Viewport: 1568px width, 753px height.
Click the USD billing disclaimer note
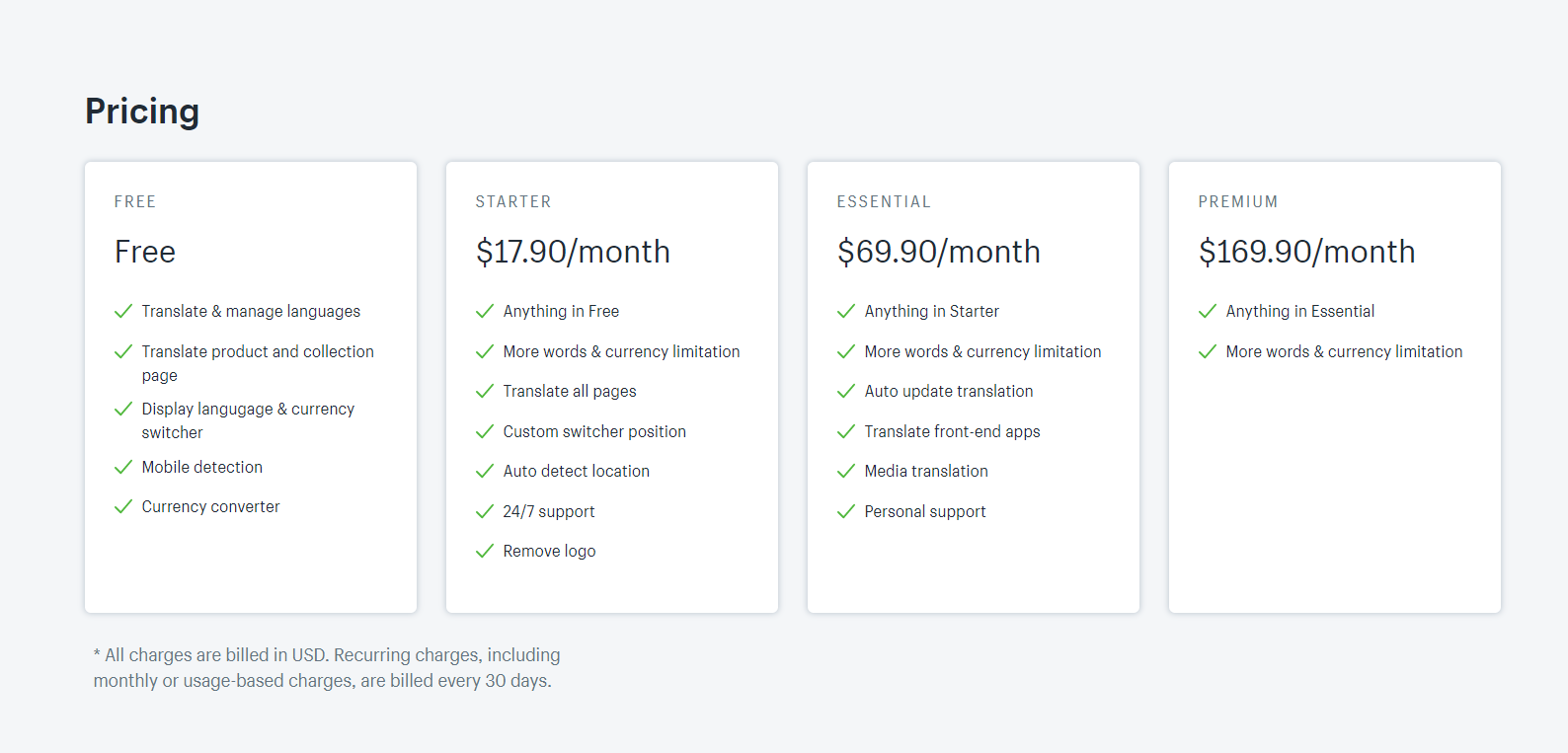tap(327, 668)
